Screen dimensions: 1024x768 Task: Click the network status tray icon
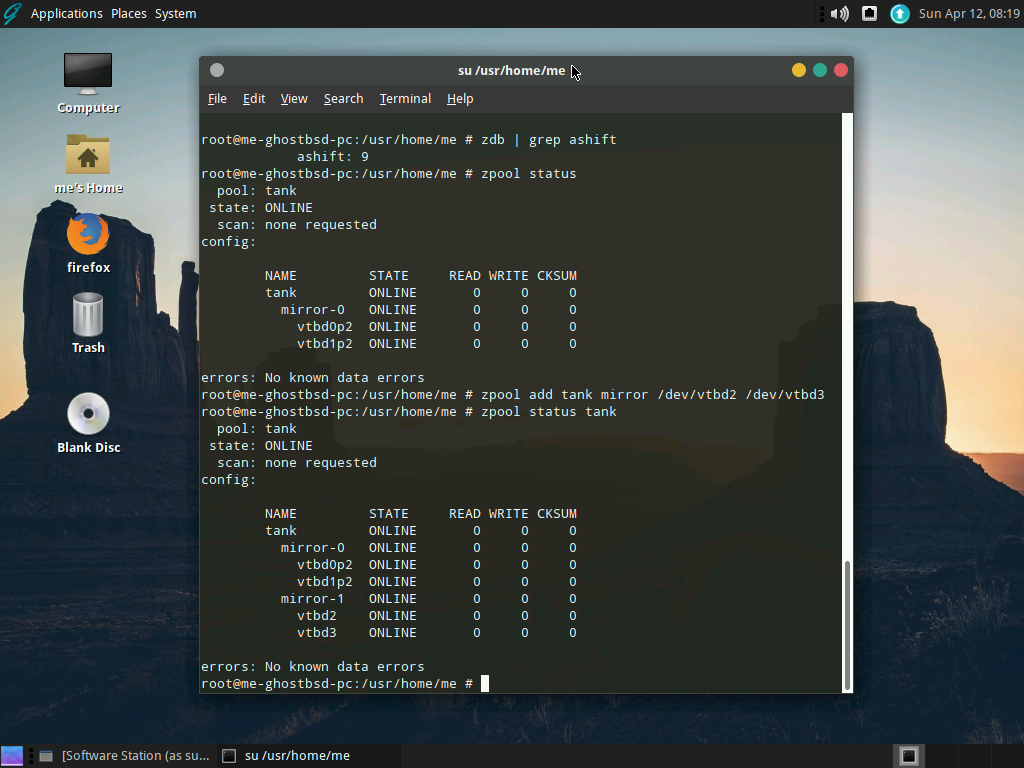click(868, 13)
